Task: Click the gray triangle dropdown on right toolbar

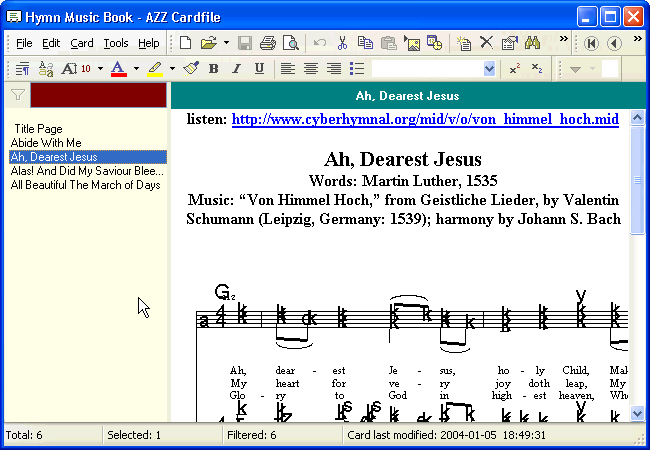Action: [575, 69]
